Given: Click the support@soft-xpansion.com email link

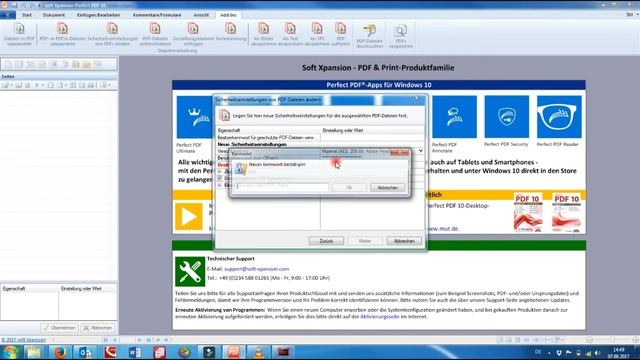Looking at the screenshot, I should pyautogui.click(x=257, y=269).
